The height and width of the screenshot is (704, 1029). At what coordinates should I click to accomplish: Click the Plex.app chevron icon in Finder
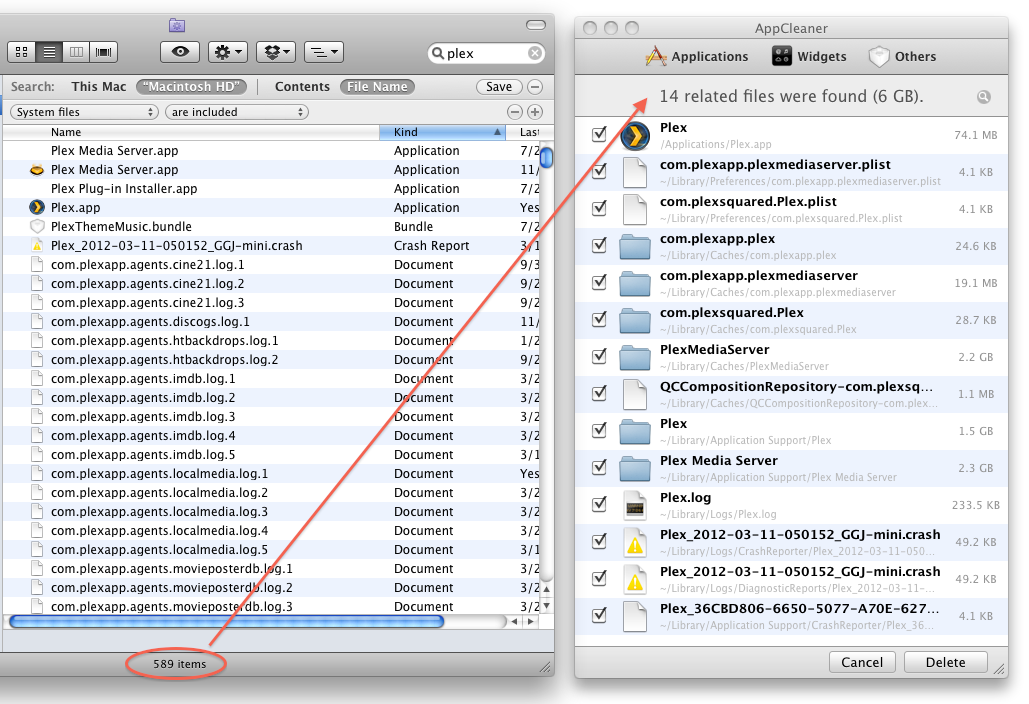click(37, 207)
